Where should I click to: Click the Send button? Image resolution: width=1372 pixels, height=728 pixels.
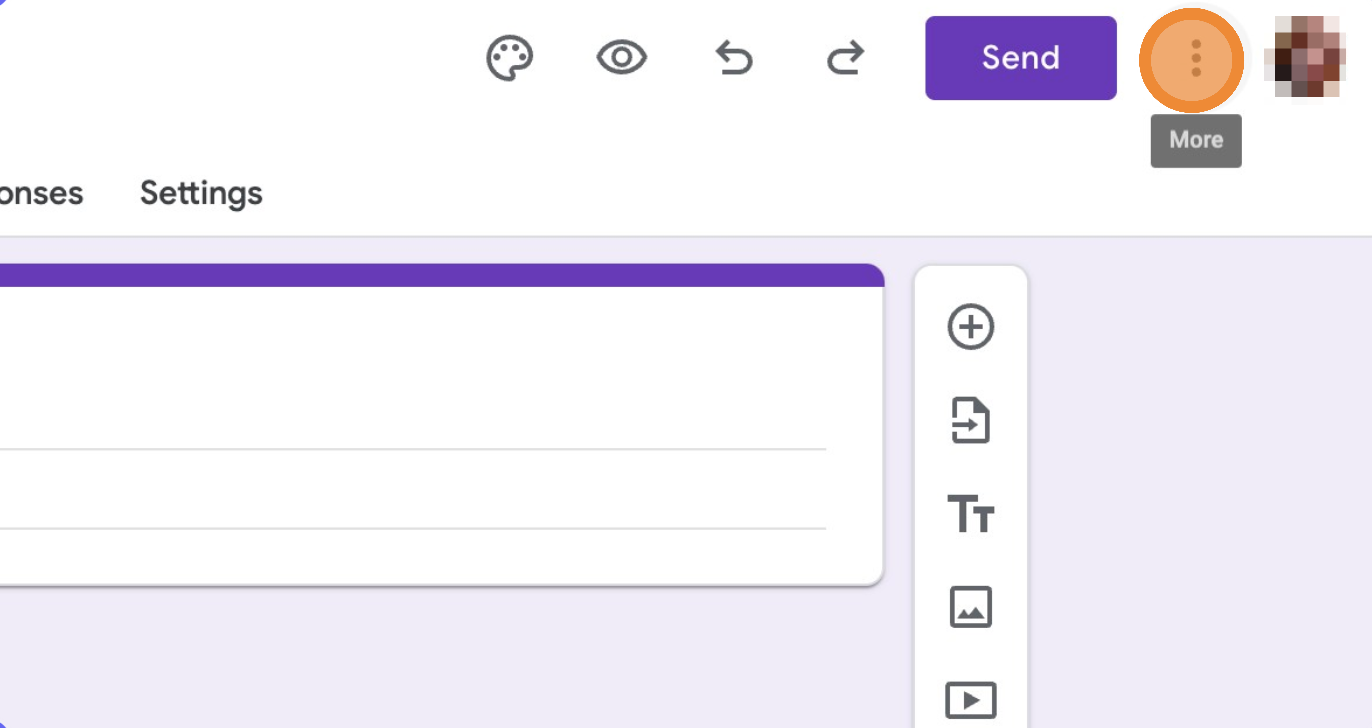coord(1020,58)
